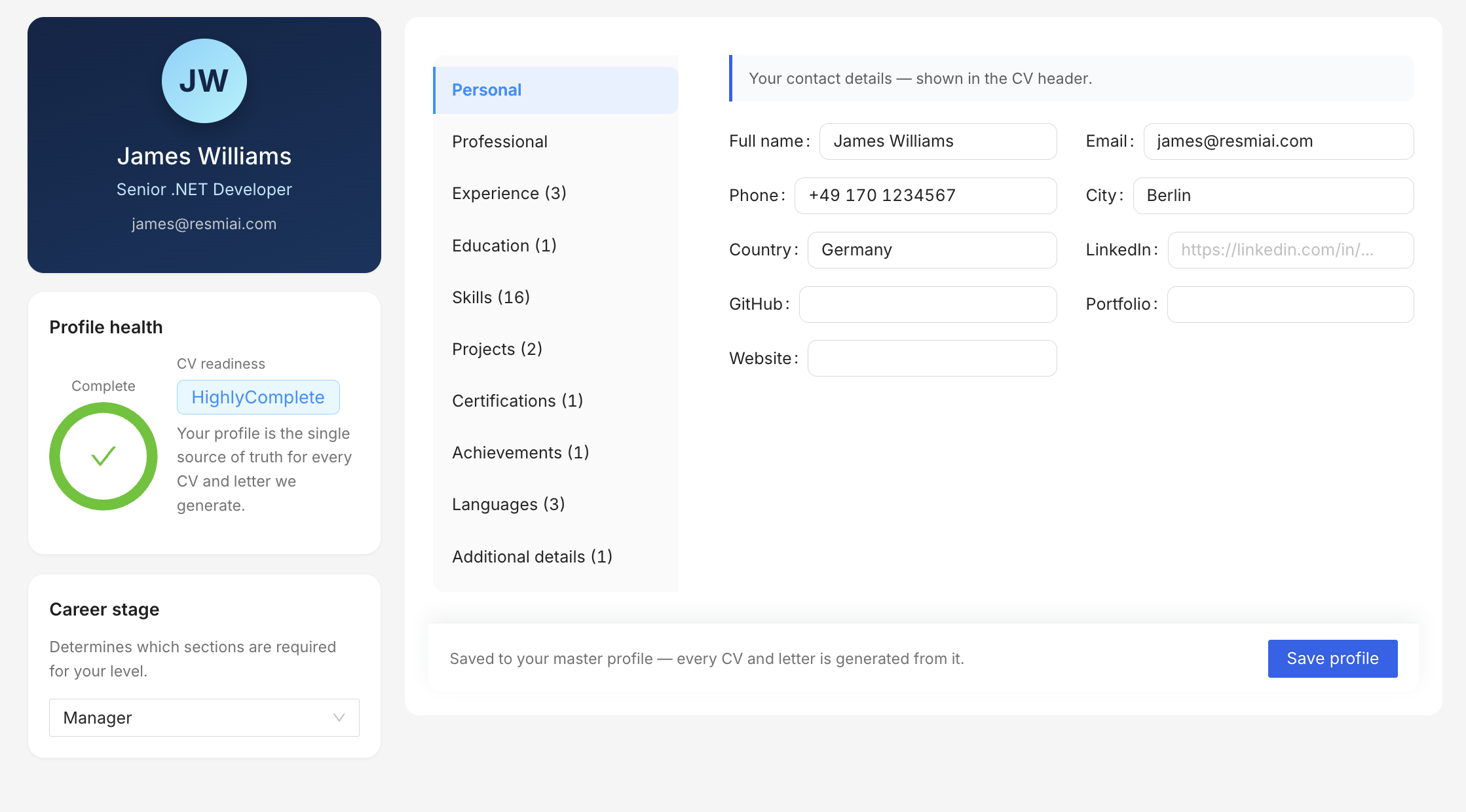The height and width of the screenshot is (812, 1466).
Task: View Projects (2) section
Action: pos(555,349)
